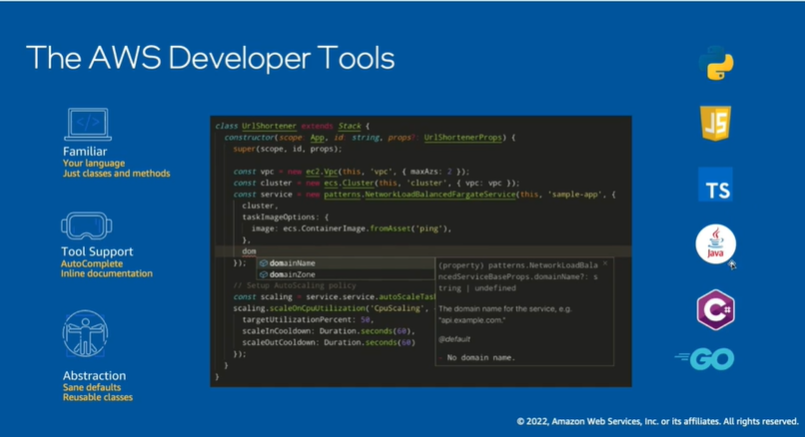Image resolution: width=805 pixels, height=437 pixels.
Task: Select domainZone autocomplete suggestion
Action: coord(292,274)
